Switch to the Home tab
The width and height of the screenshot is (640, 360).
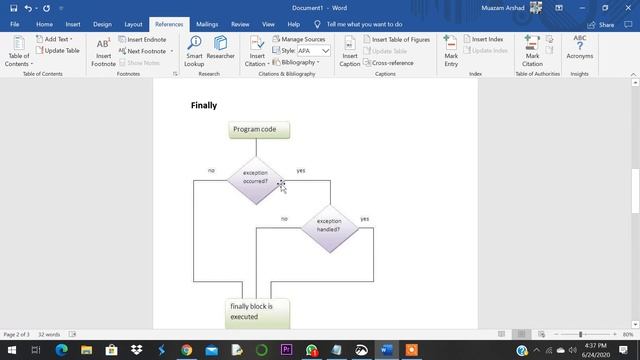point(44,24)
